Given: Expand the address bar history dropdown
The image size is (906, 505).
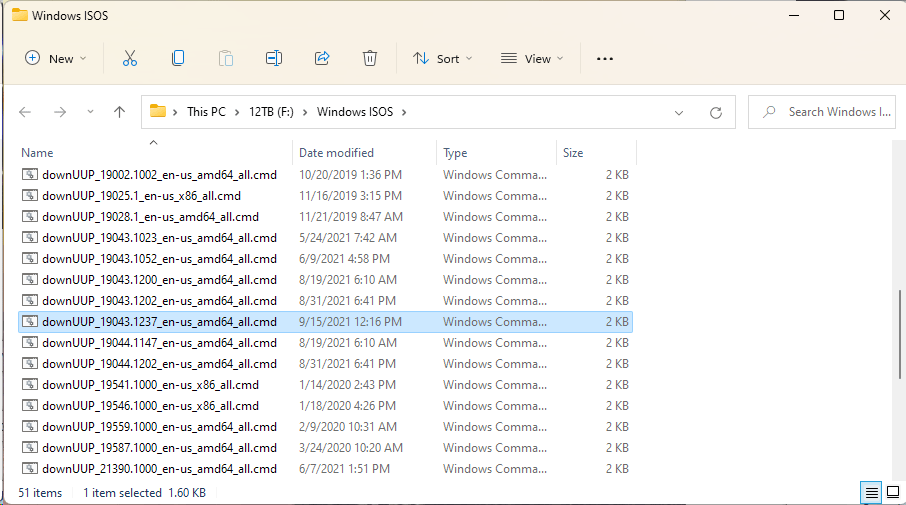Looking at the screenshot, I should 679,112.
